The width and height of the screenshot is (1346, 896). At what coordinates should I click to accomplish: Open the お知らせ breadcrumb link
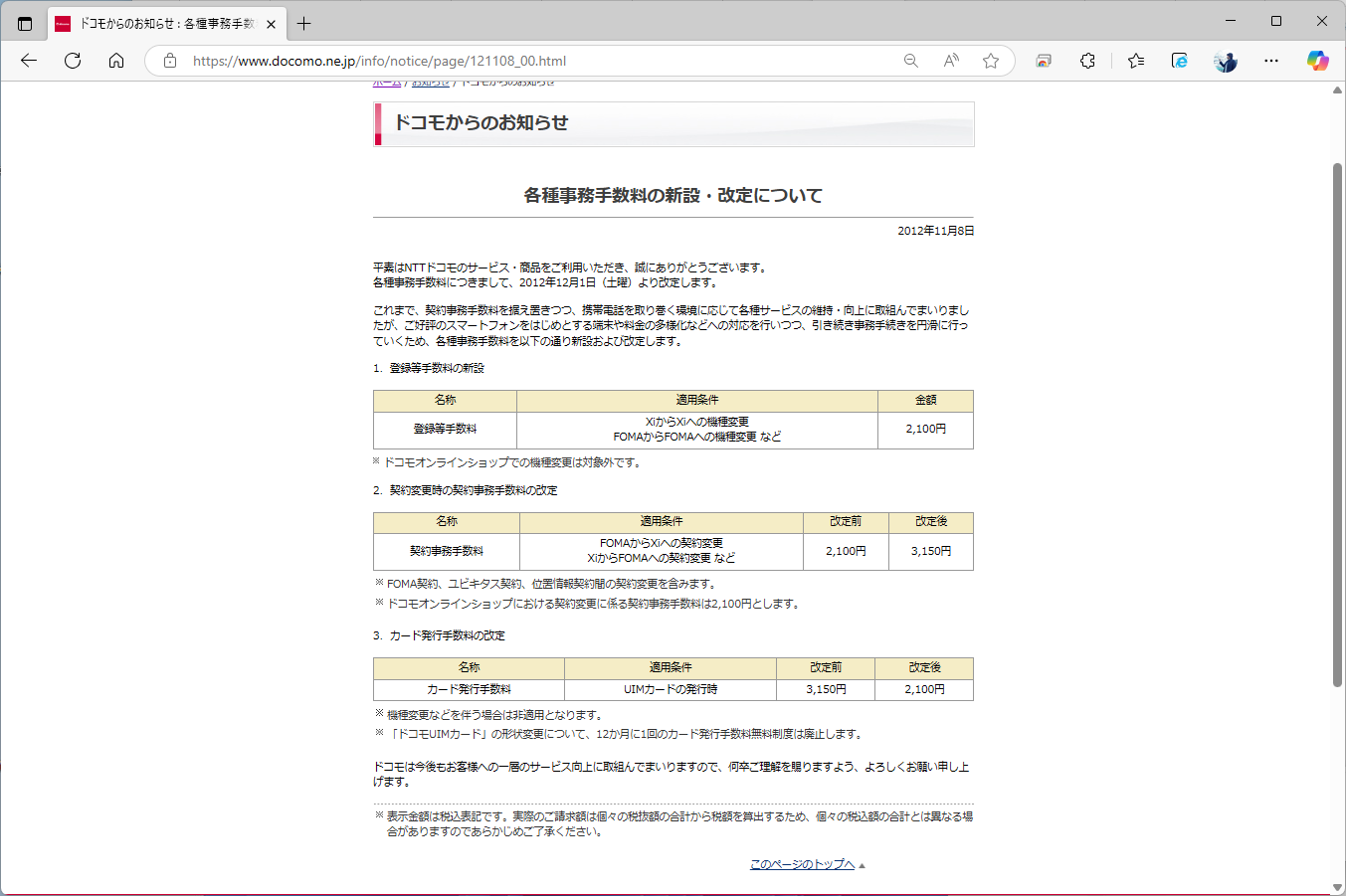click(430, 84)
